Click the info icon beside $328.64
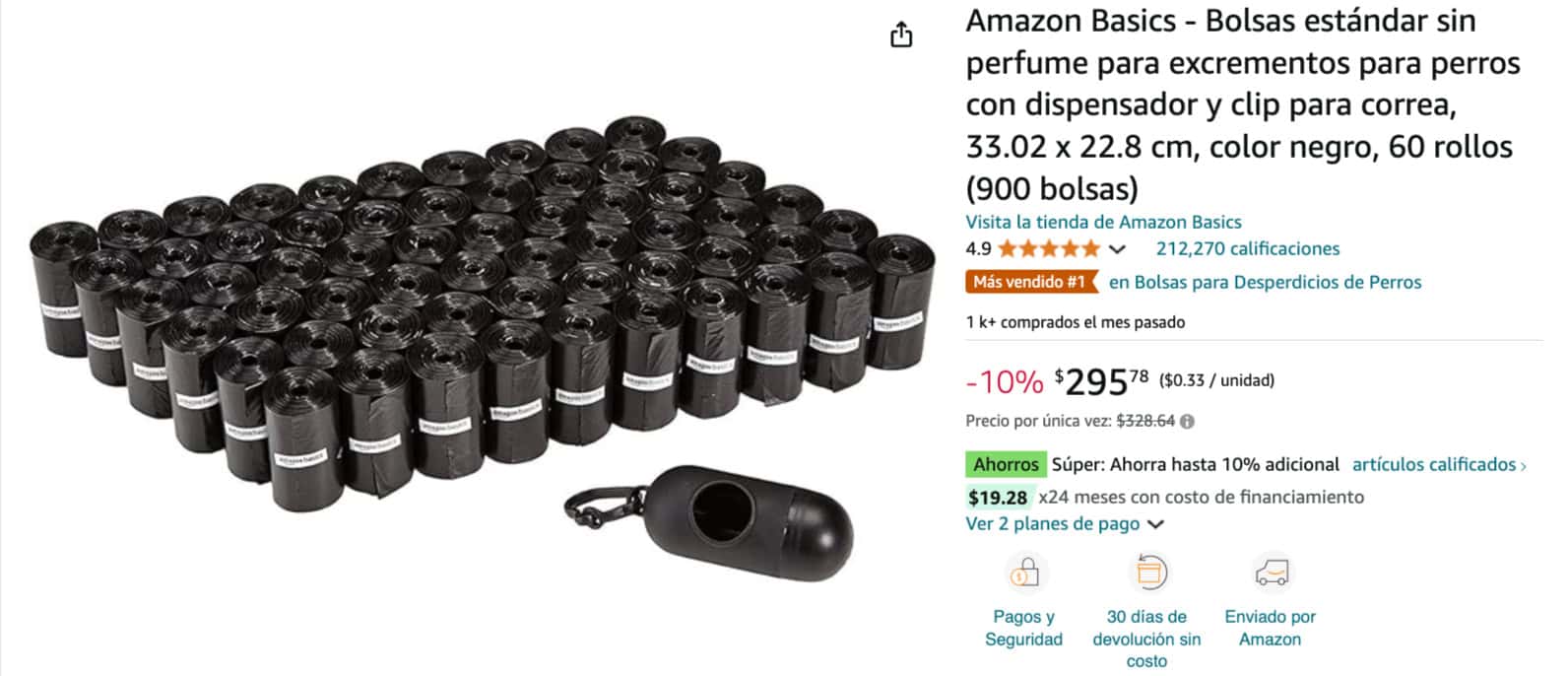Viewport: 1568px width, 676px height. pos(1188,422)
